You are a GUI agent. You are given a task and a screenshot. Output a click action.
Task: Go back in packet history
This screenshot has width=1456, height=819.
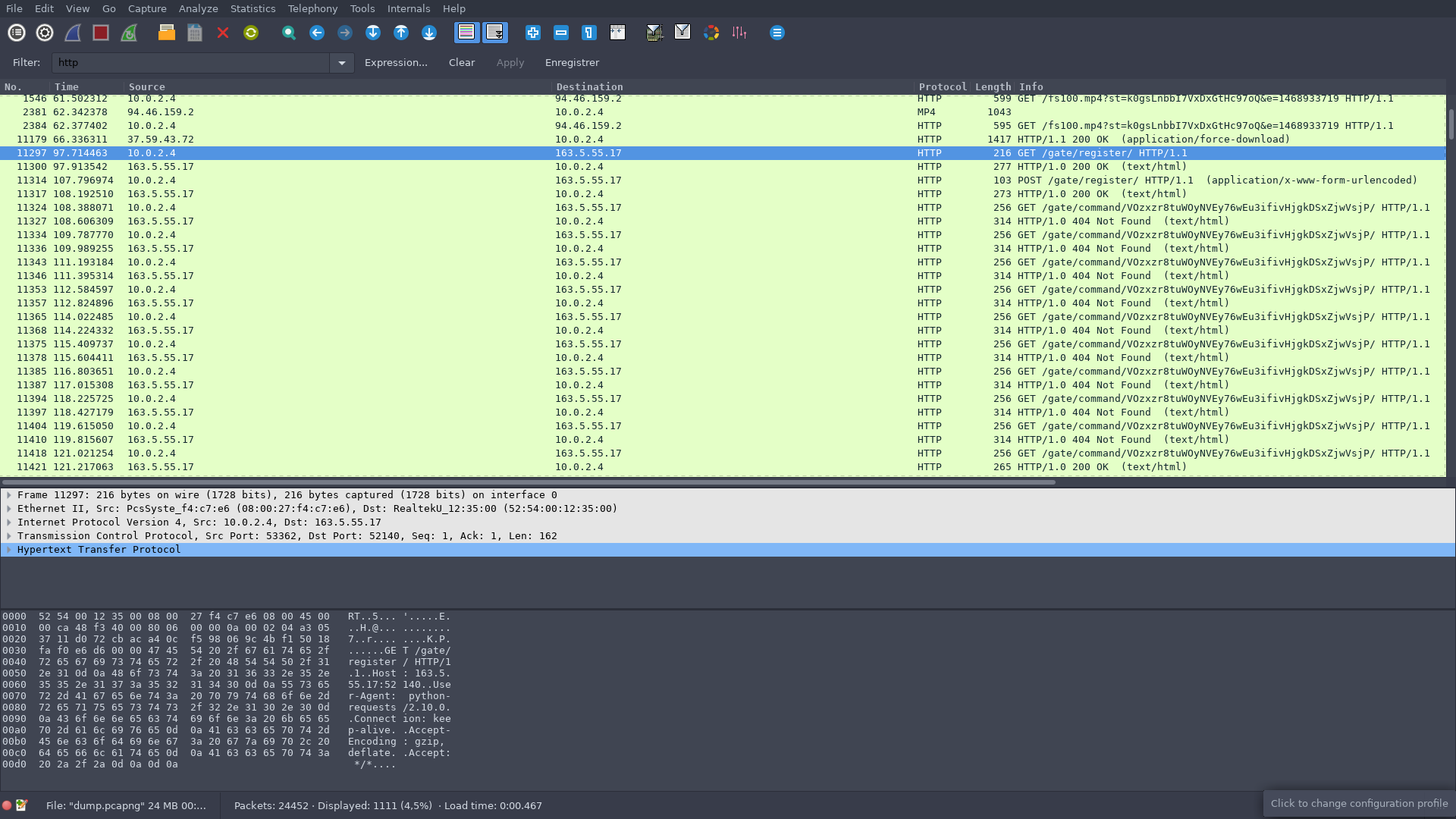coord(317,33)
